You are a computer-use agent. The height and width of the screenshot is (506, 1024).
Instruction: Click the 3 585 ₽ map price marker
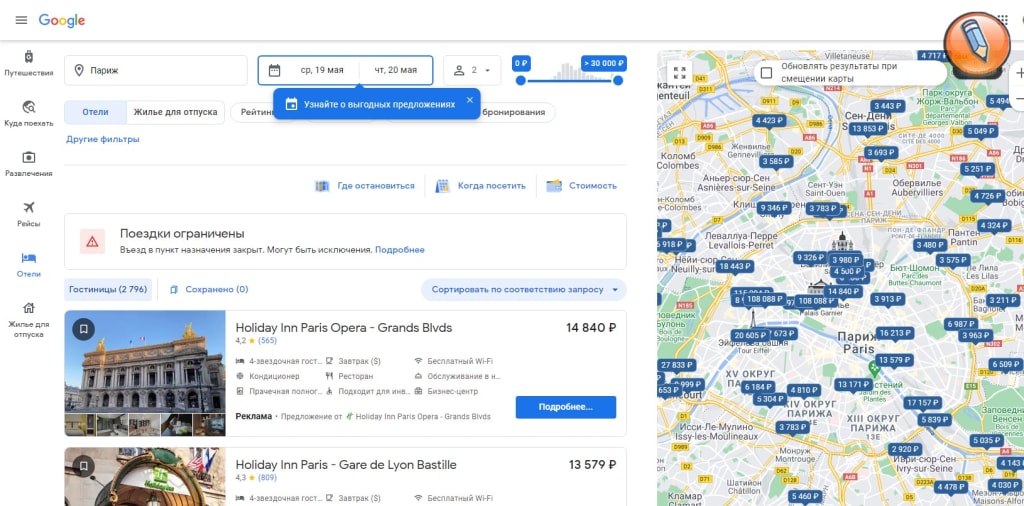pos(776,161)
